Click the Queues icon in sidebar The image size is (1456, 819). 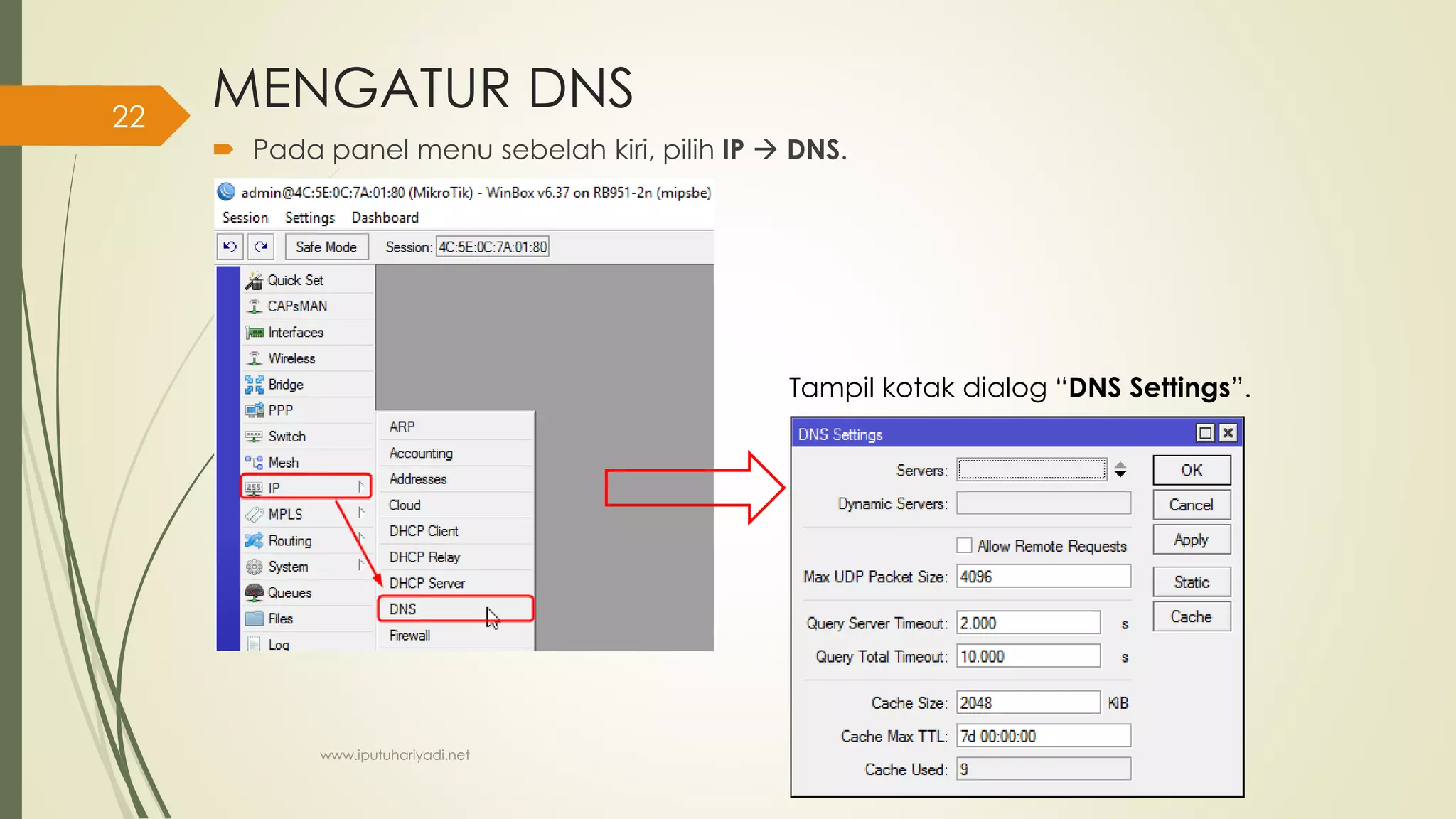pyautogui.click(x=254, y=592)
